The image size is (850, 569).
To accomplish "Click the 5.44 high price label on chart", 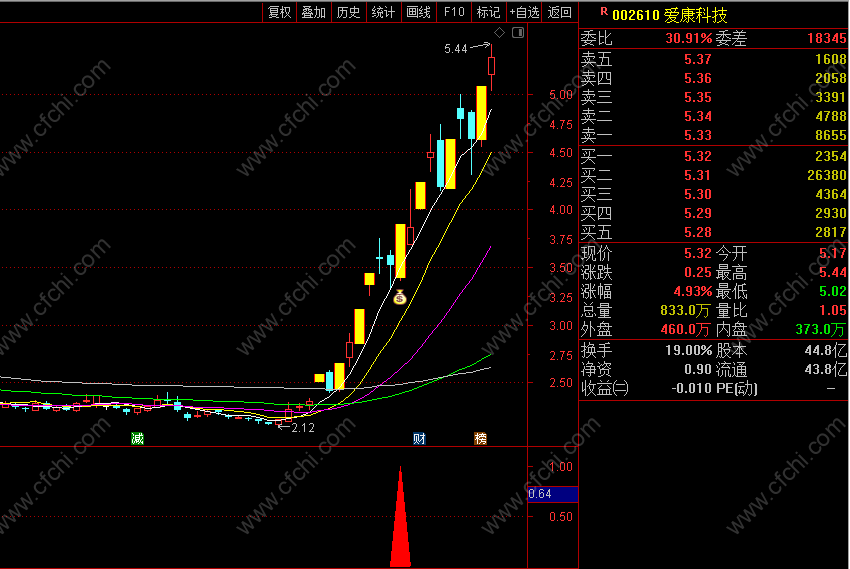I will click(x=455, y=49).
